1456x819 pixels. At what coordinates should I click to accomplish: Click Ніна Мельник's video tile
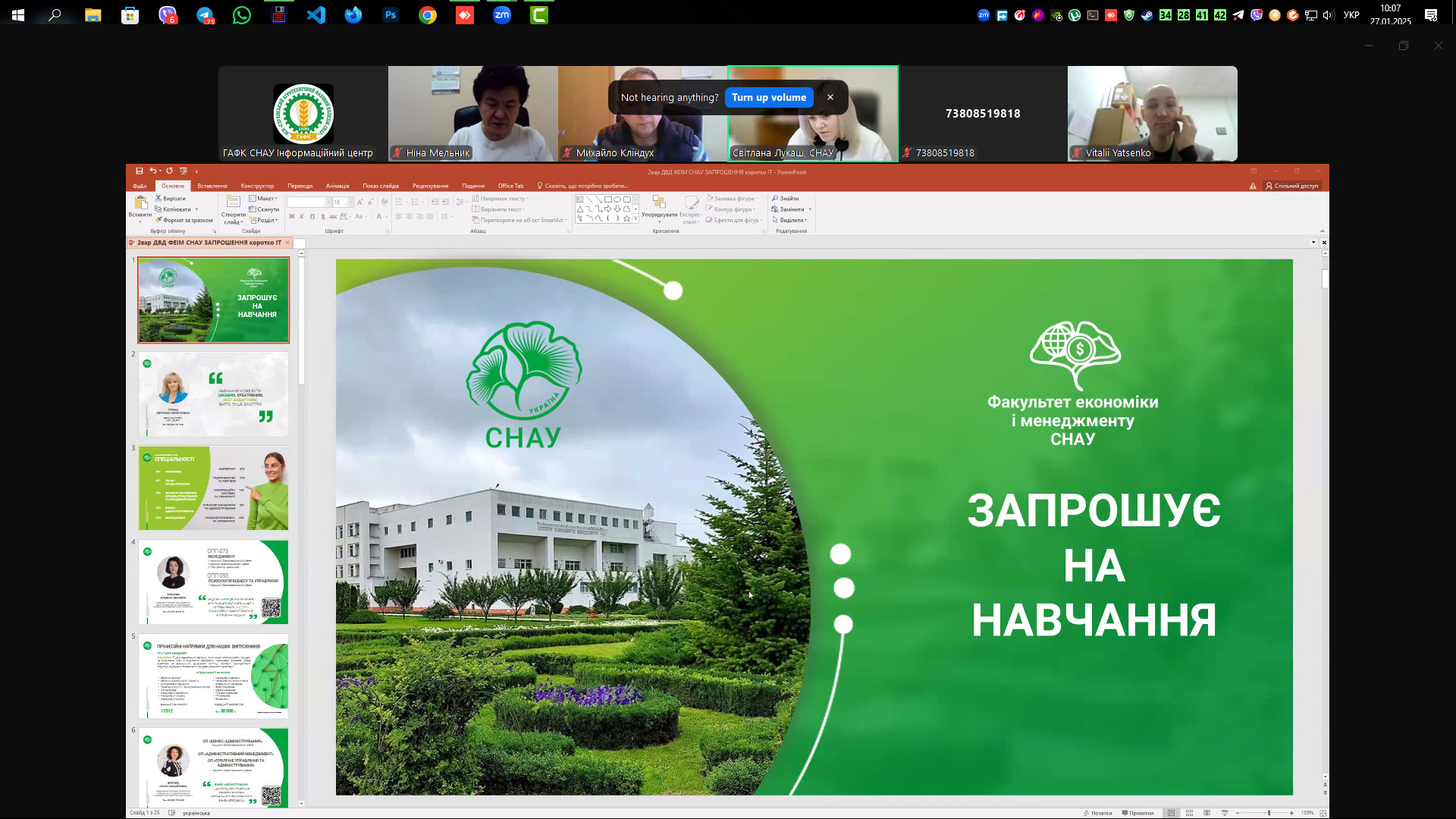click(473, 114)
